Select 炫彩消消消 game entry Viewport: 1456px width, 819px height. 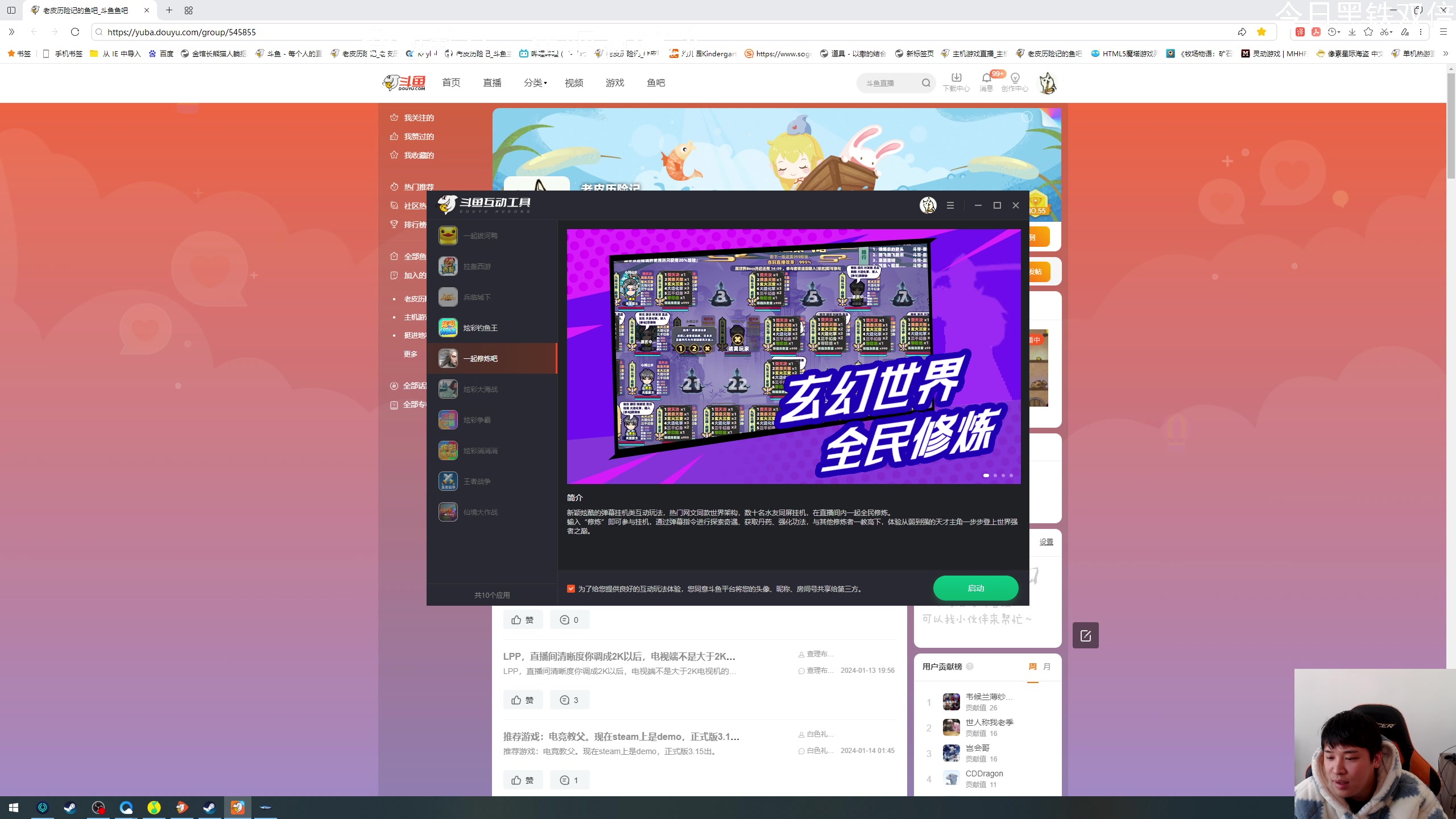click(x=492, y=450)
